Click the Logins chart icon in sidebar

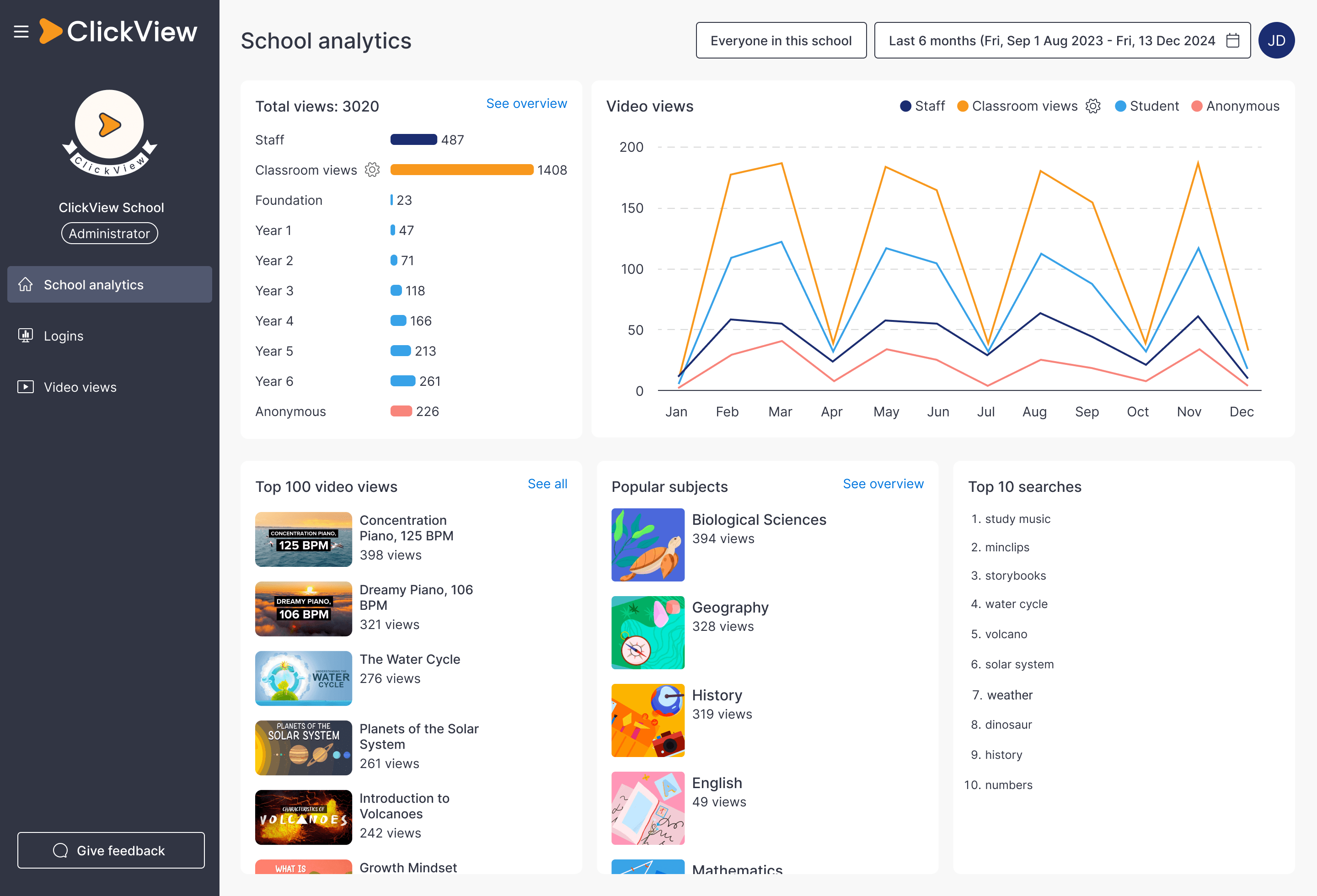click(26, 335)
